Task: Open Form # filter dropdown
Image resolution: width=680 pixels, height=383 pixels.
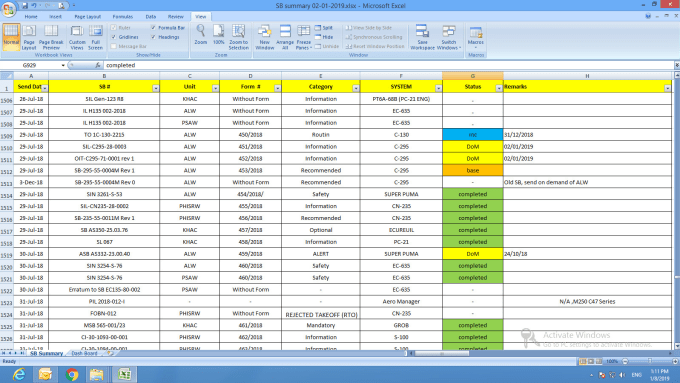Action: point(278,88)
